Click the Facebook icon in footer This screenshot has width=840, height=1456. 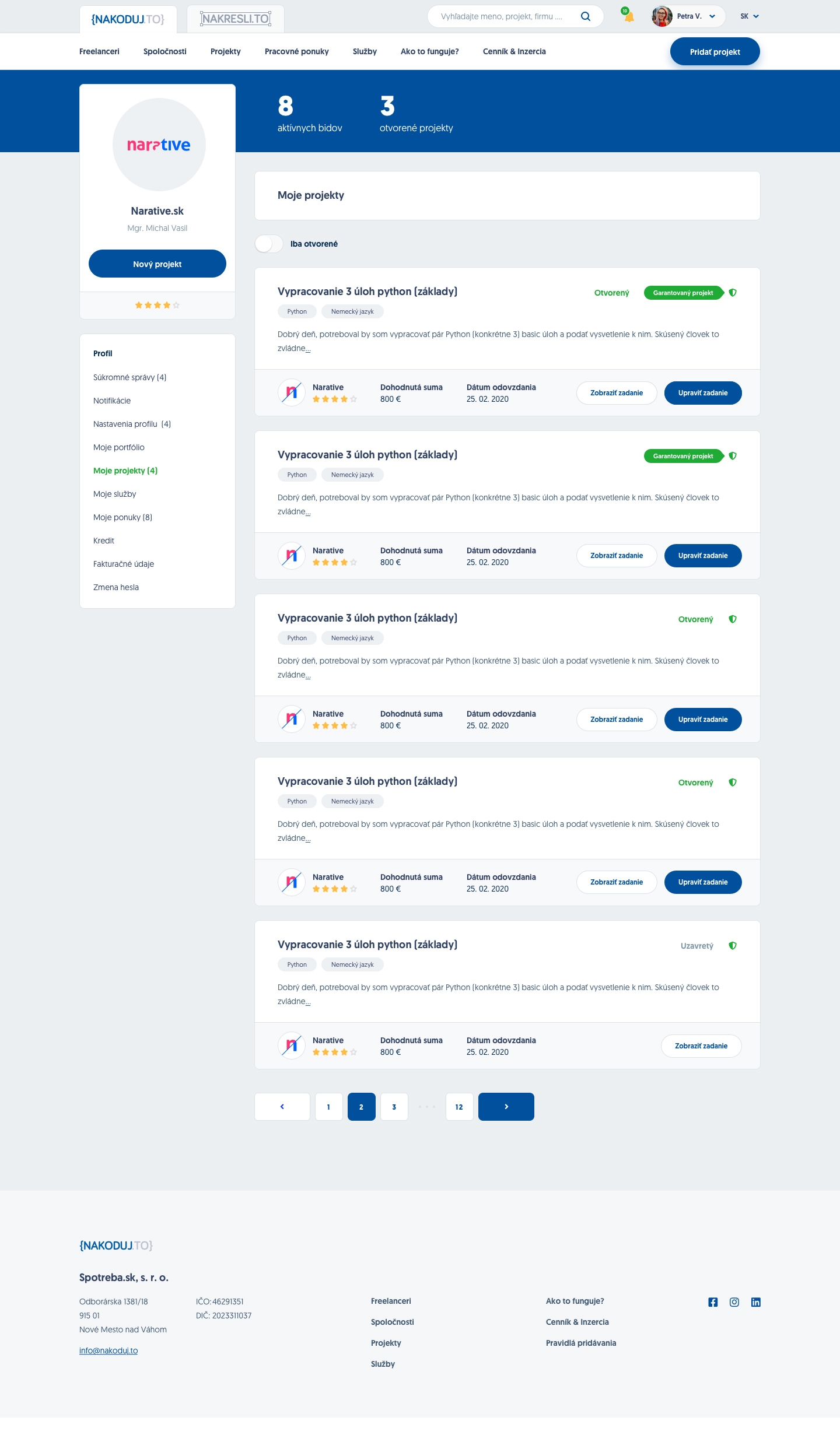pos(713,1302)
